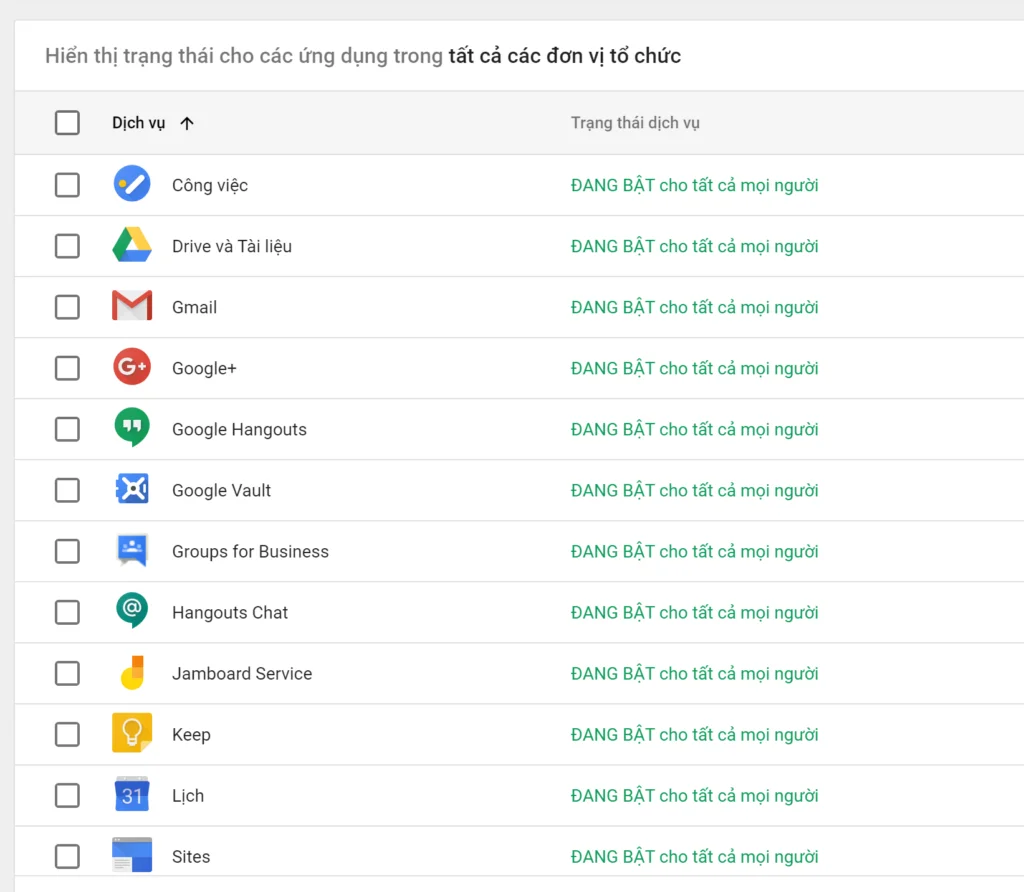The image size is (1024, 892).
Task: Click Google Vault's ĐANG BẬT status
Action: (694, 490)
